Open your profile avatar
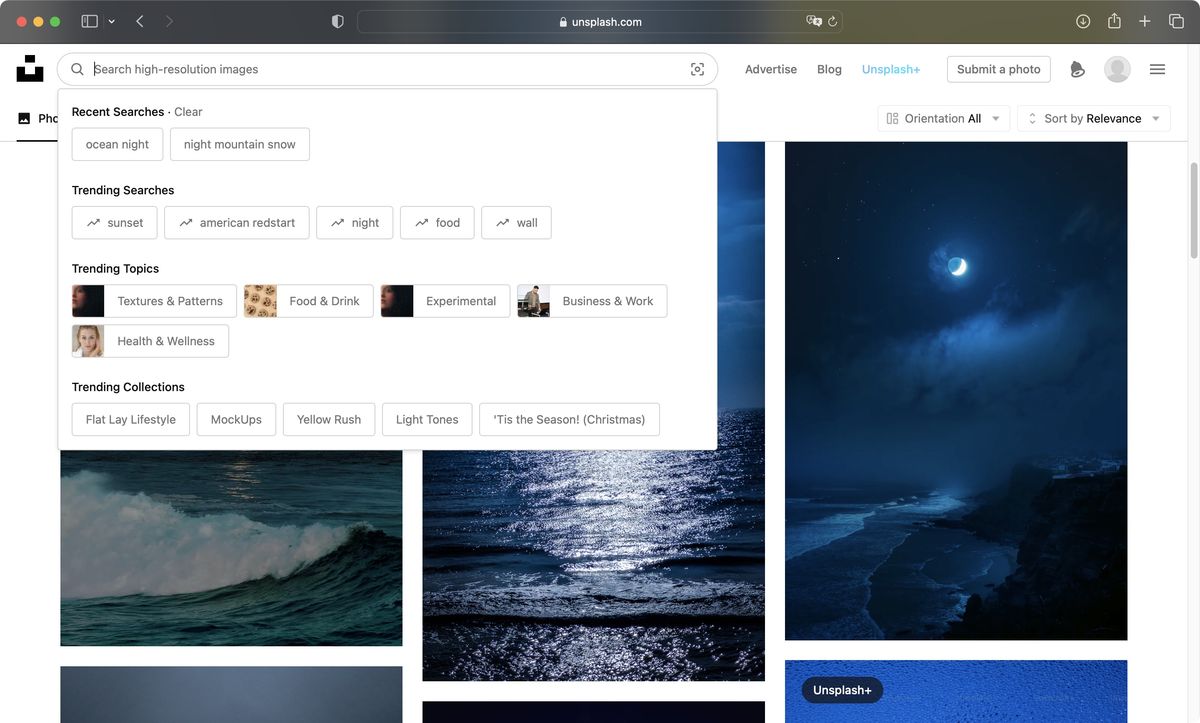The image size is (1200, 723). (1117, 69)
